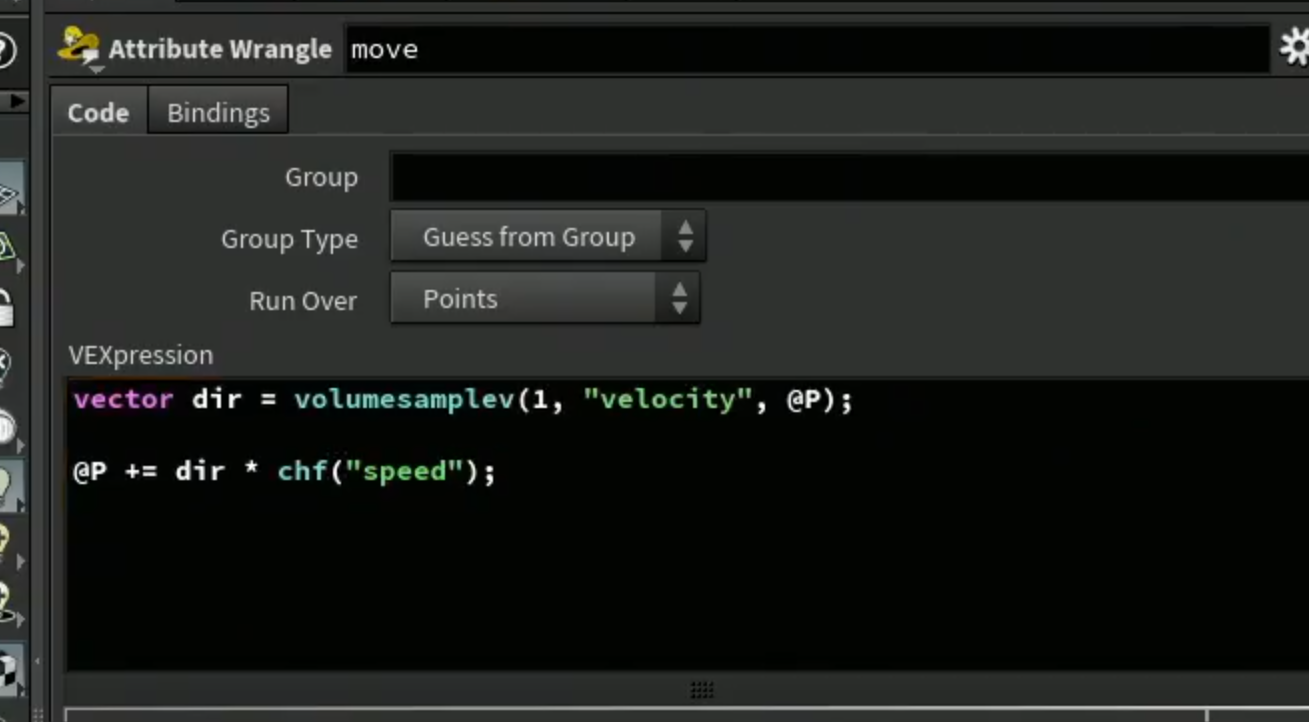This screenshot has height=722, width=1309.
Task: Open the parameter gear menu
Action: pos(1293,47)
